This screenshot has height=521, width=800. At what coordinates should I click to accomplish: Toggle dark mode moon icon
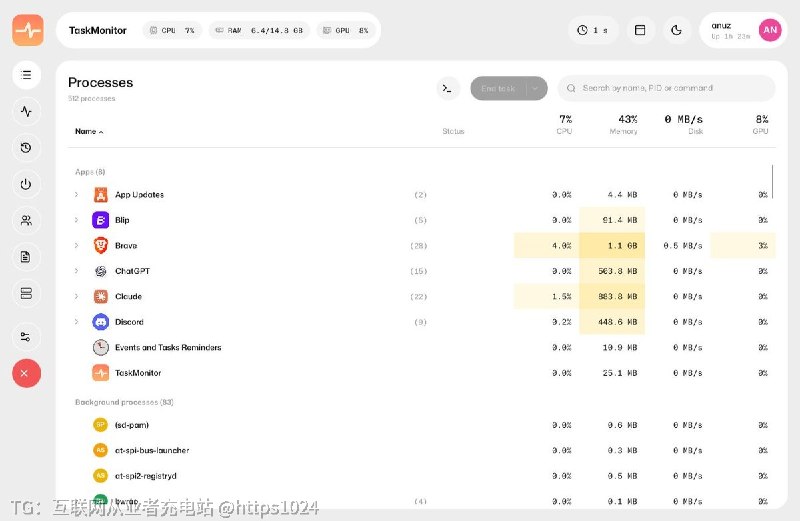pos(677,30)
